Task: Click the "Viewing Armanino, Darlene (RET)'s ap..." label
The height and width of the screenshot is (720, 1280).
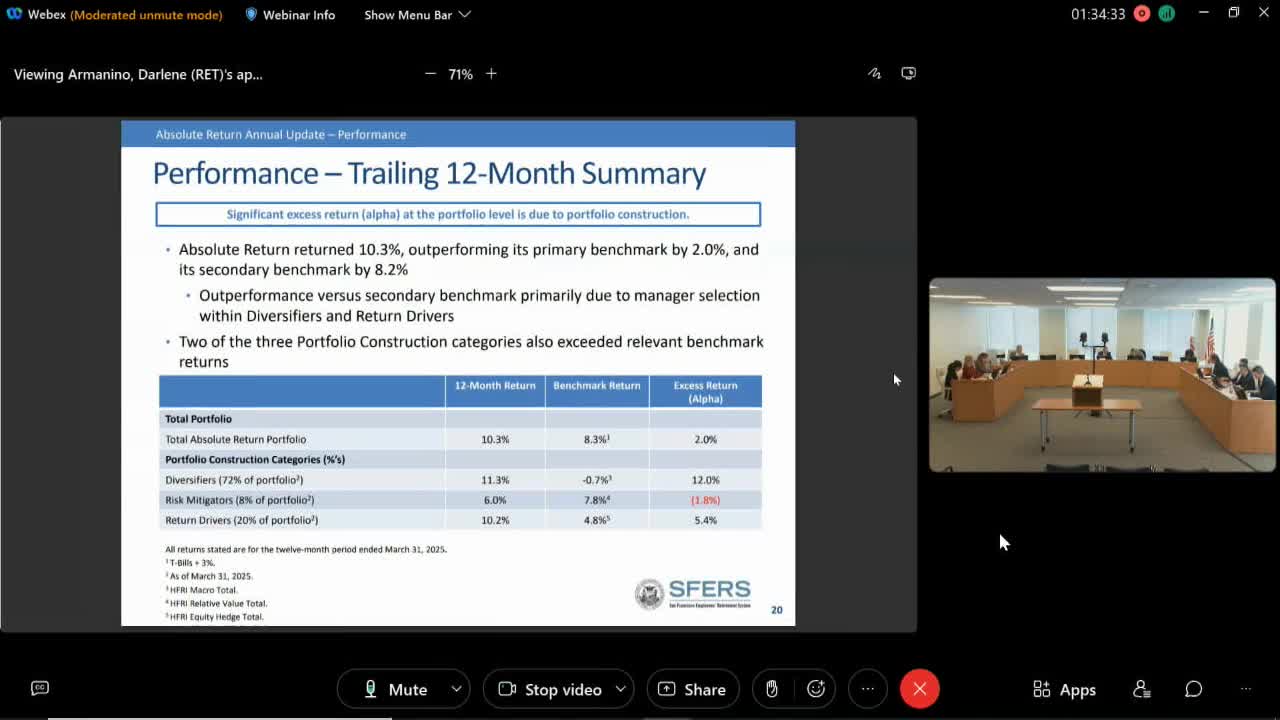Action: (x=138, y=74)
